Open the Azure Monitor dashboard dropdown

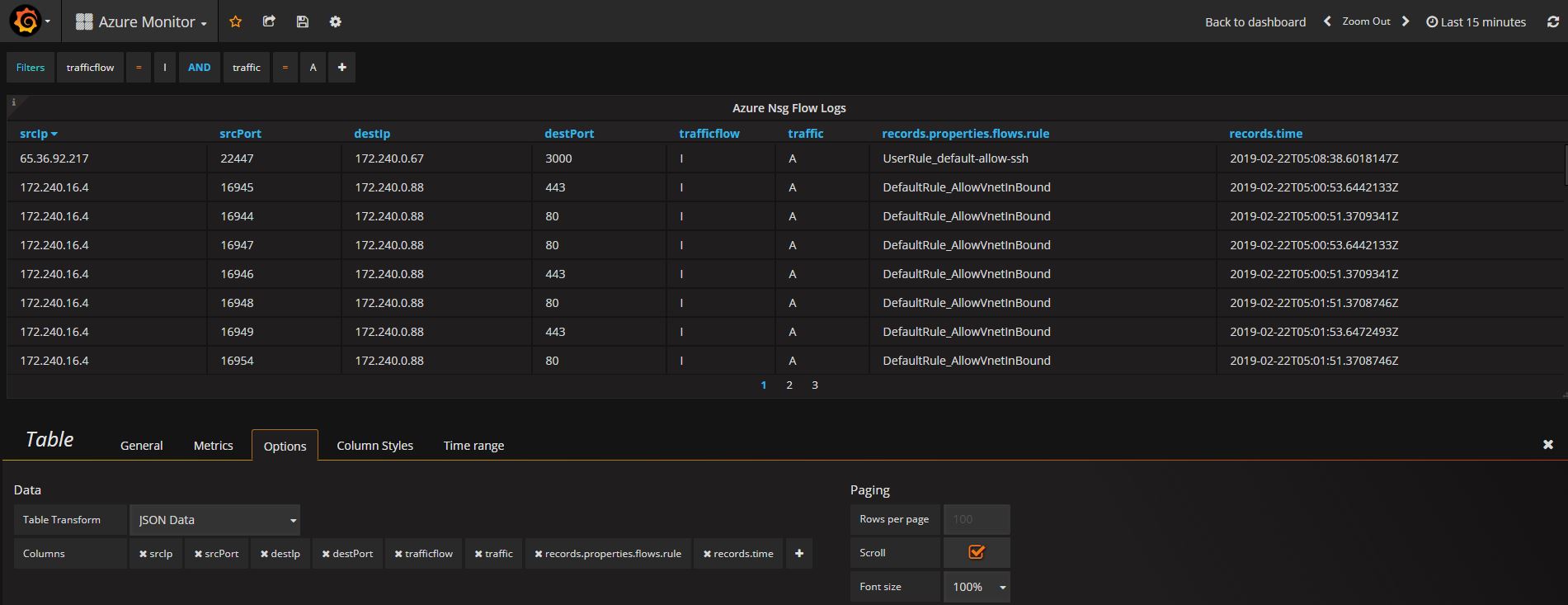141,22
